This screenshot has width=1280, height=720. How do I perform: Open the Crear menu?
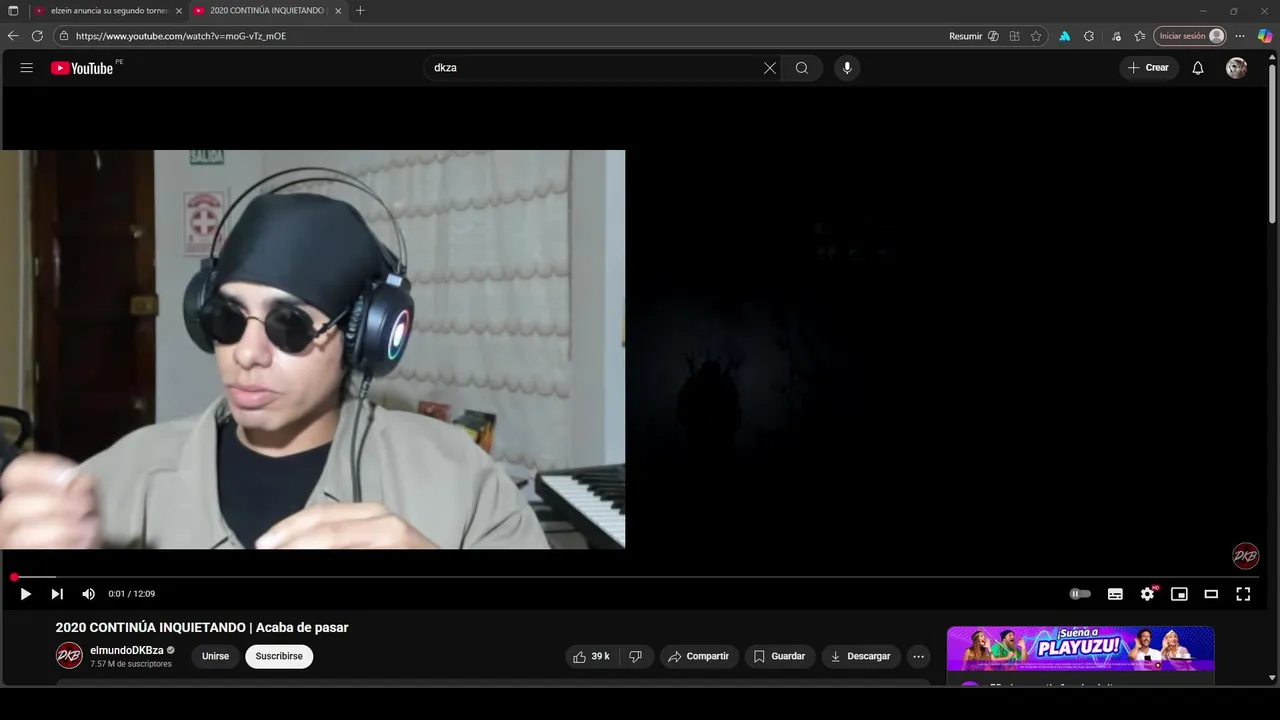(x=1148, y=68)
